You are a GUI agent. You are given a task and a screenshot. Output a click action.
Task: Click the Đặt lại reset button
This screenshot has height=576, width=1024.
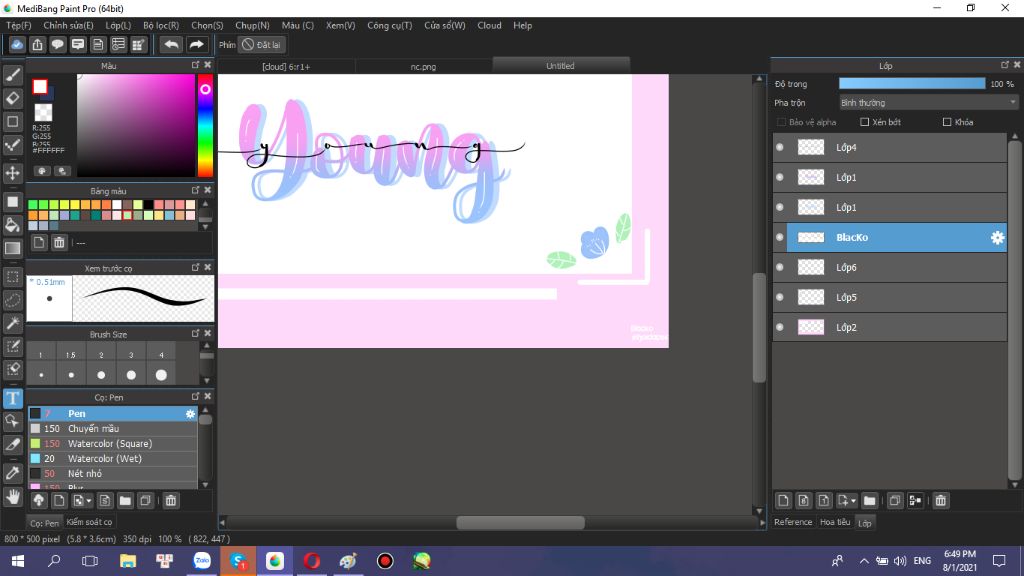261,45
